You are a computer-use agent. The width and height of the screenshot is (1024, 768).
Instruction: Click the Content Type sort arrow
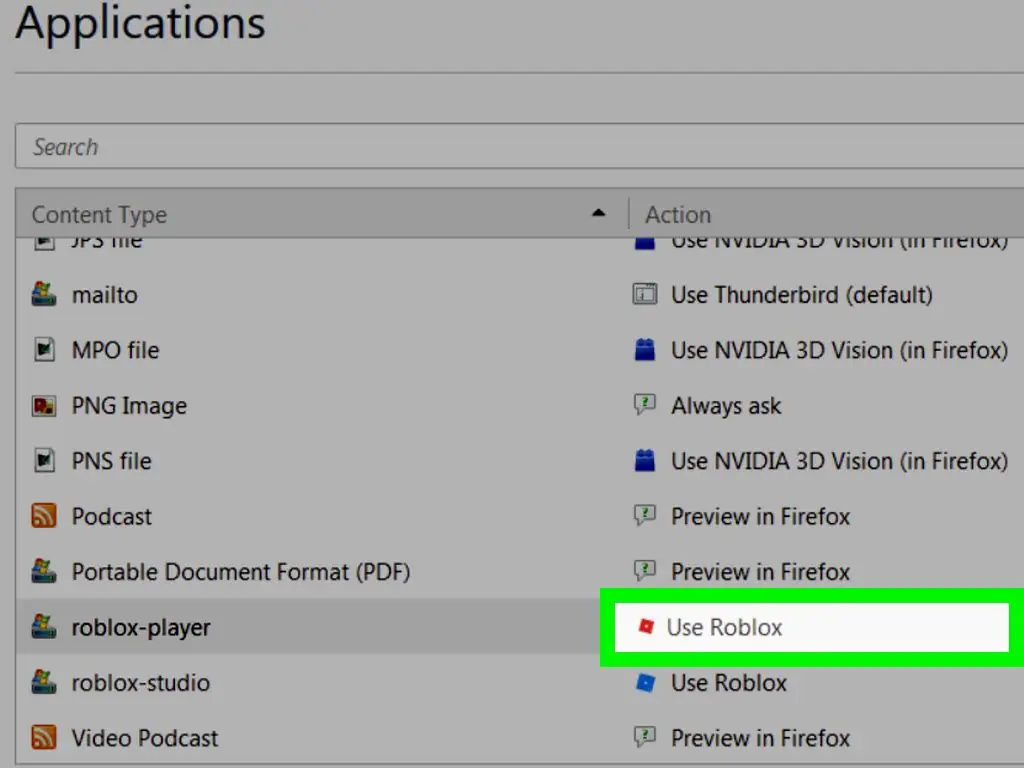tap(598, 213)
